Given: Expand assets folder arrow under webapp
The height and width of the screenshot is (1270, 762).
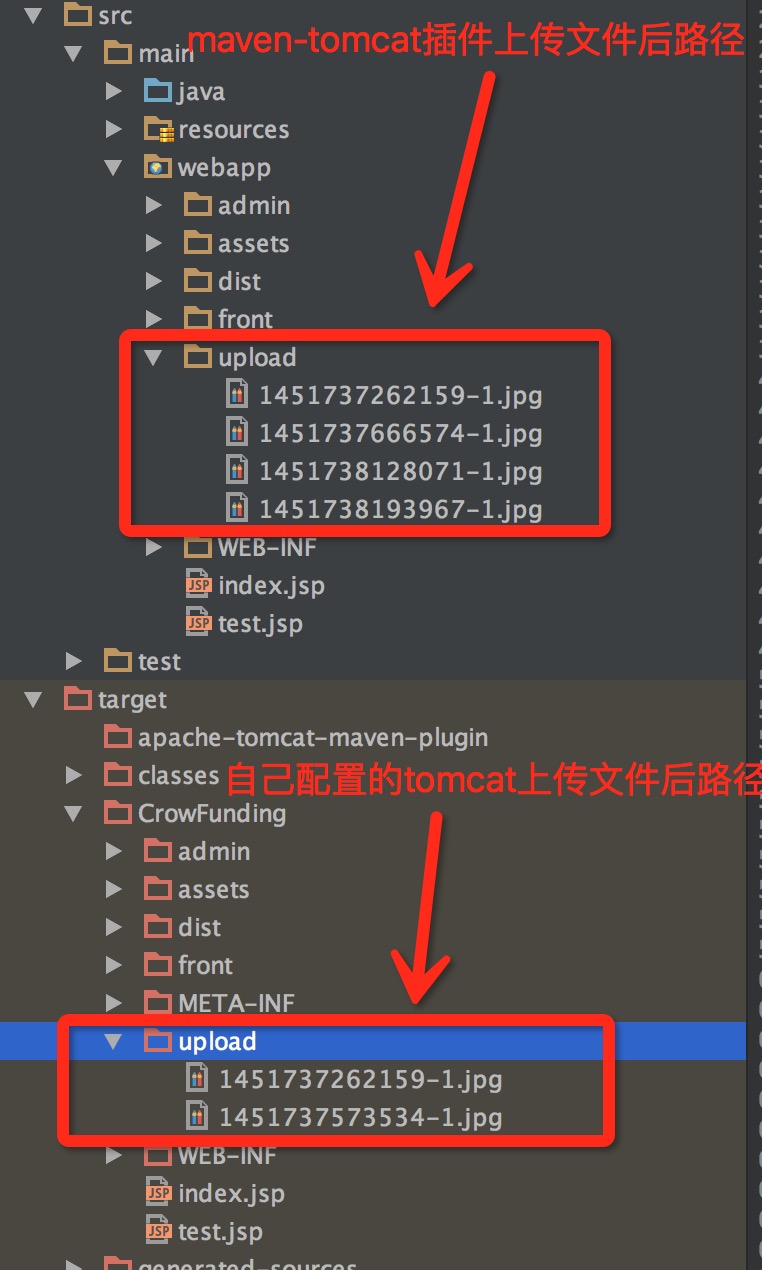Looking at the screenshot, I should pos(153,243).
